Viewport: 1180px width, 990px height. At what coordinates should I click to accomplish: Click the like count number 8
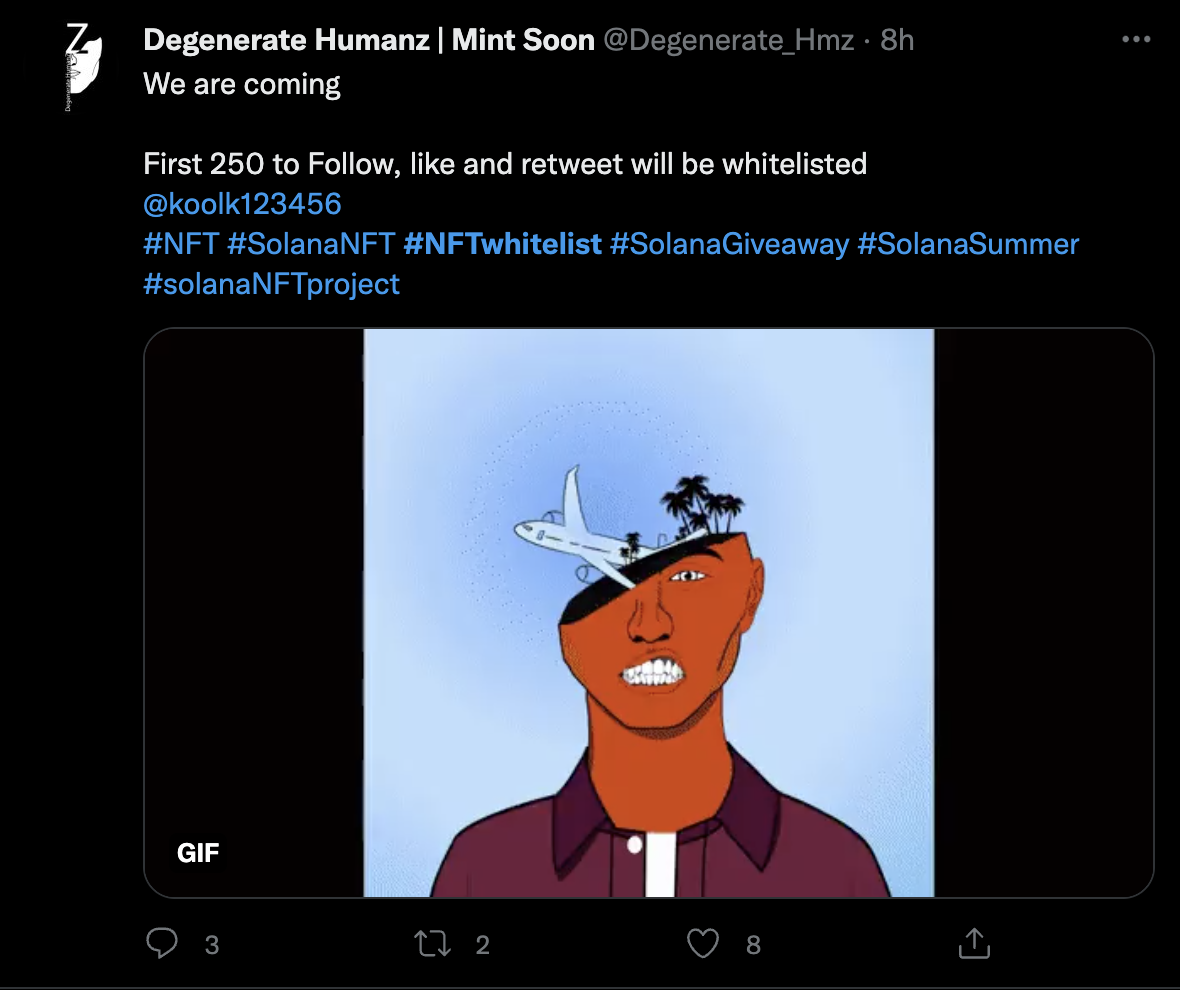(753, 945)
